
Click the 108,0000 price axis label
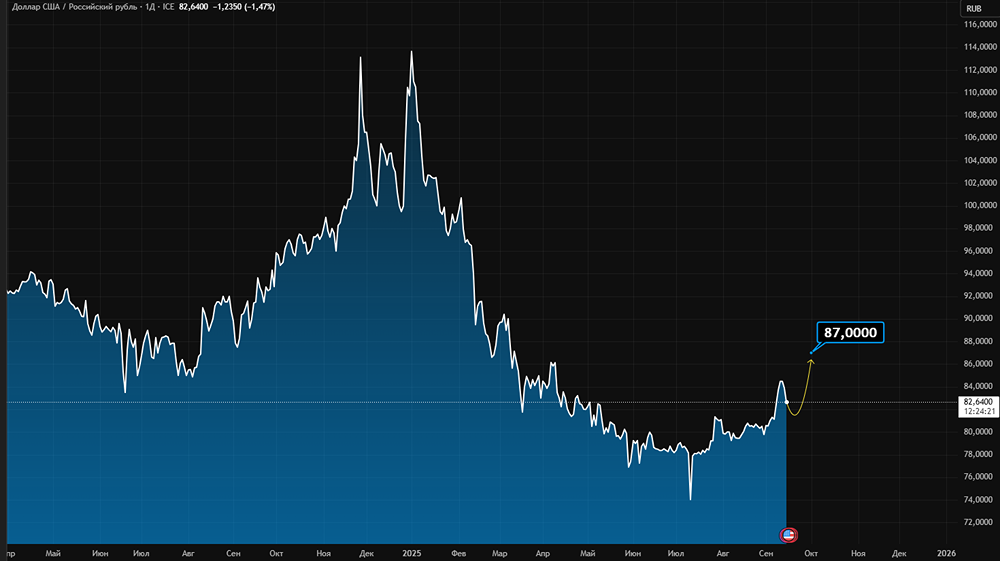980,115
